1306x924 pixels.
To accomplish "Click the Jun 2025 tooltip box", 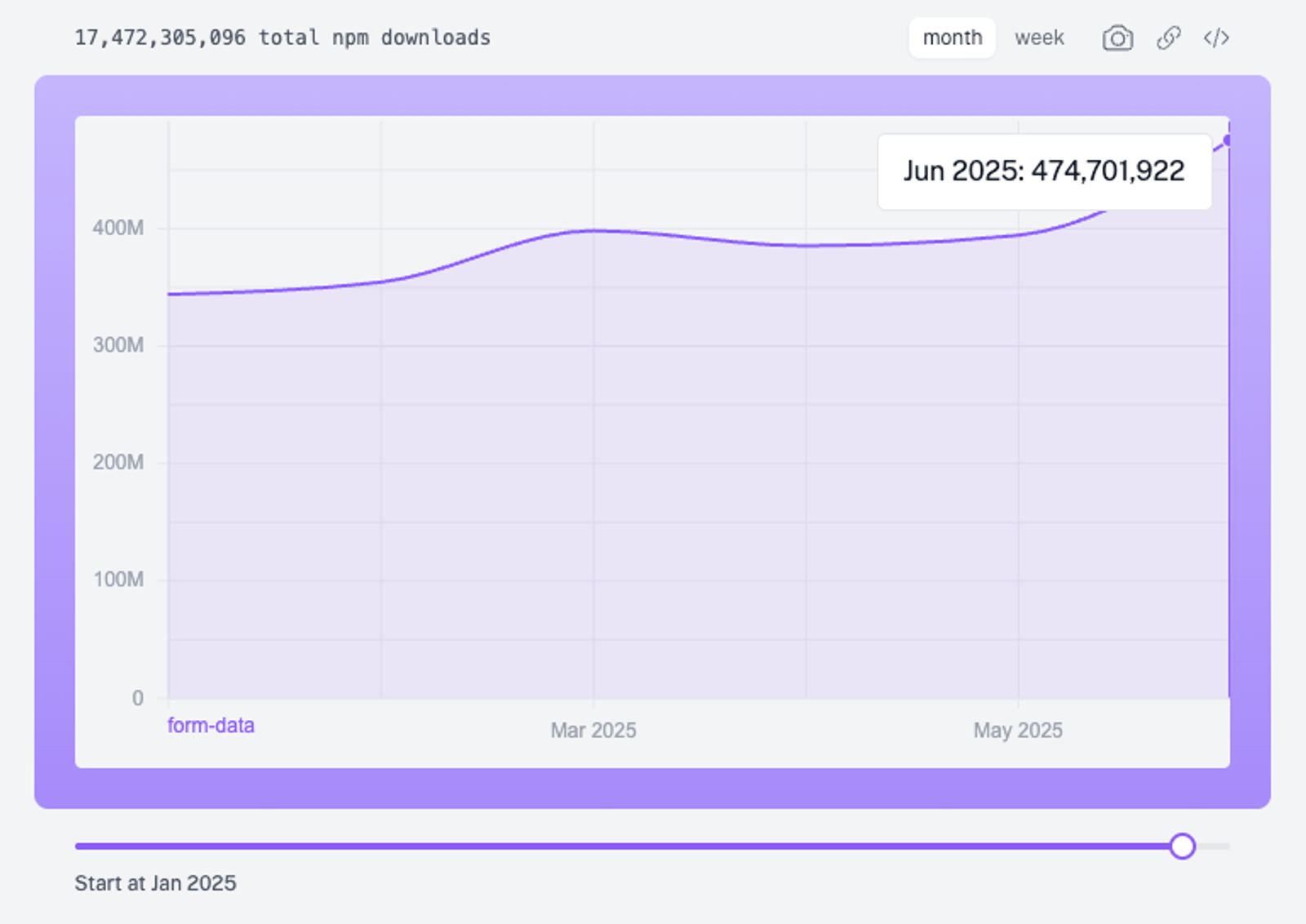I will pyautogui.click(x=1044, y=171).
